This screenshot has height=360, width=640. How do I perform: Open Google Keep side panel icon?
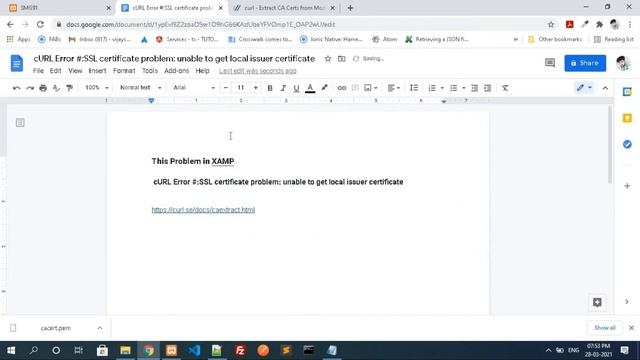(x=627, y=118)
